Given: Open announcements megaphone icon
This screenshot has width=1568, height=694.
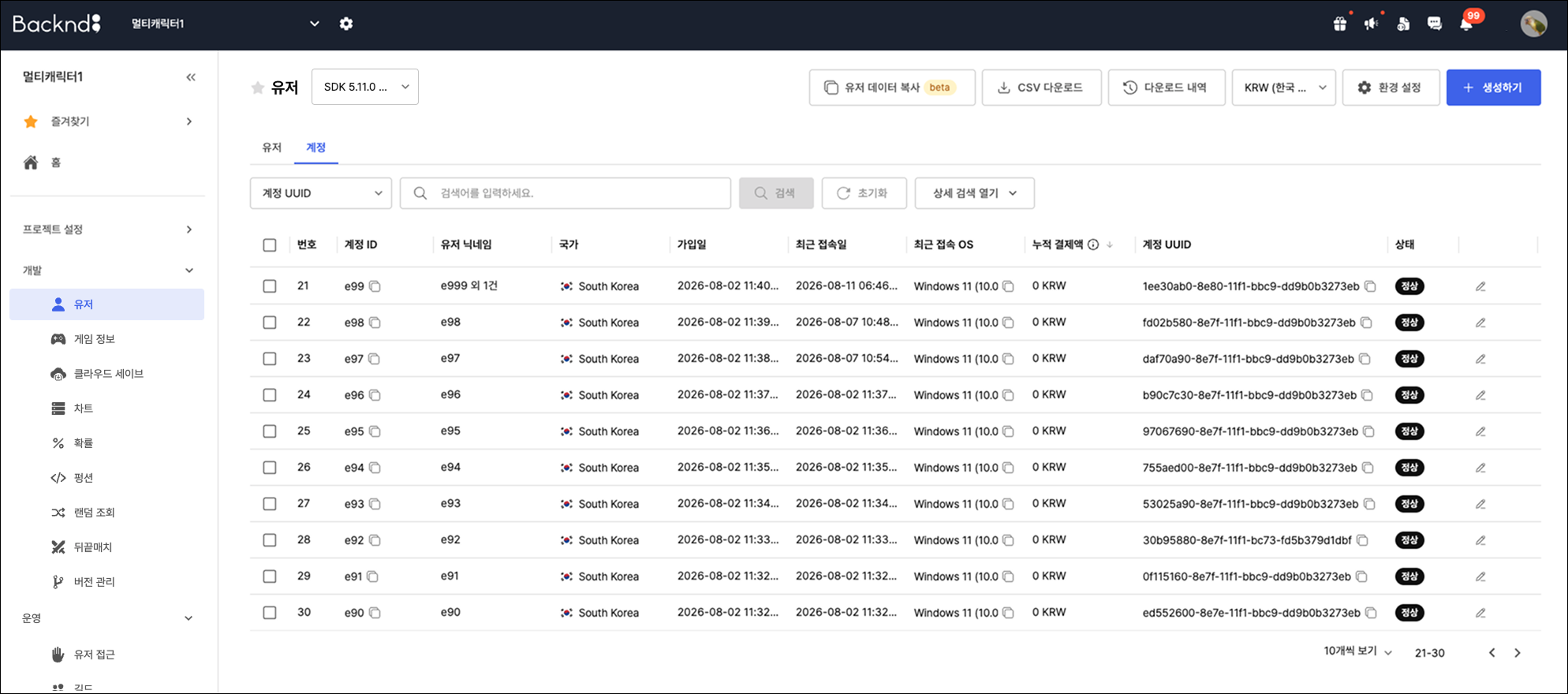Looking at the screenshot, I should point(1372,24).
